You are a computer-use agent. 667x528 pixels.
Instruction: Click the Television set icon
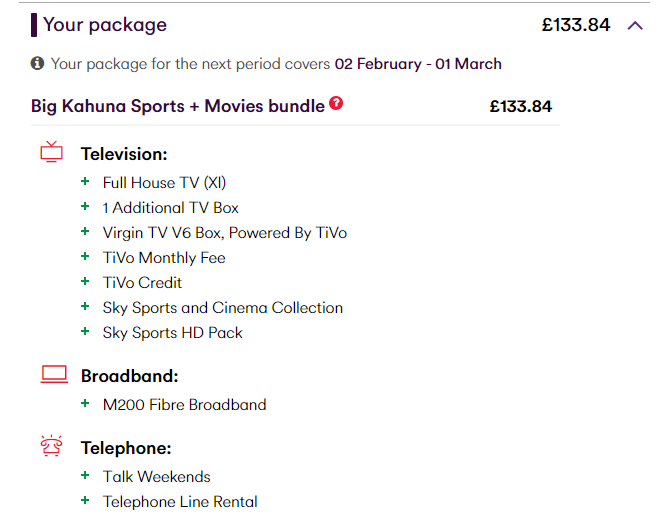[x=51, y=152]
